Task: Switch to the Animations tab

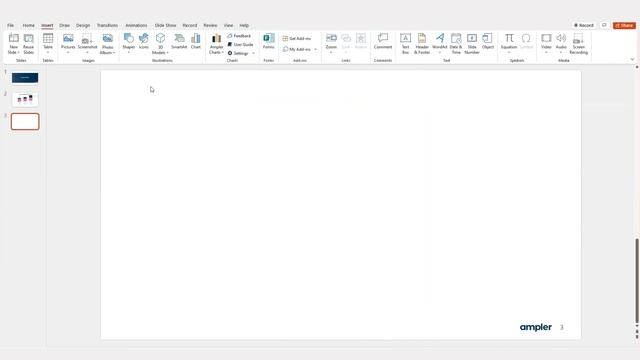Action: 136,25
